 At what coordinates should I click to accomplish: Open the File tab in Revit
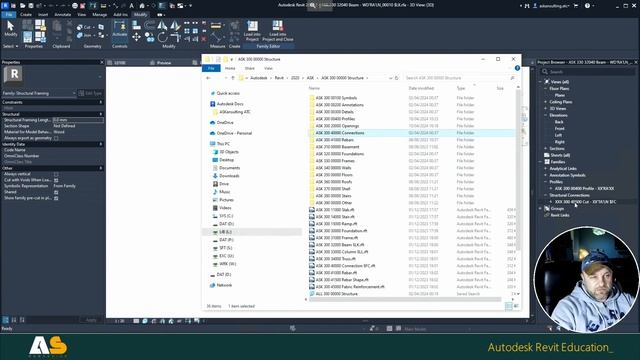[x=9, y=15]
